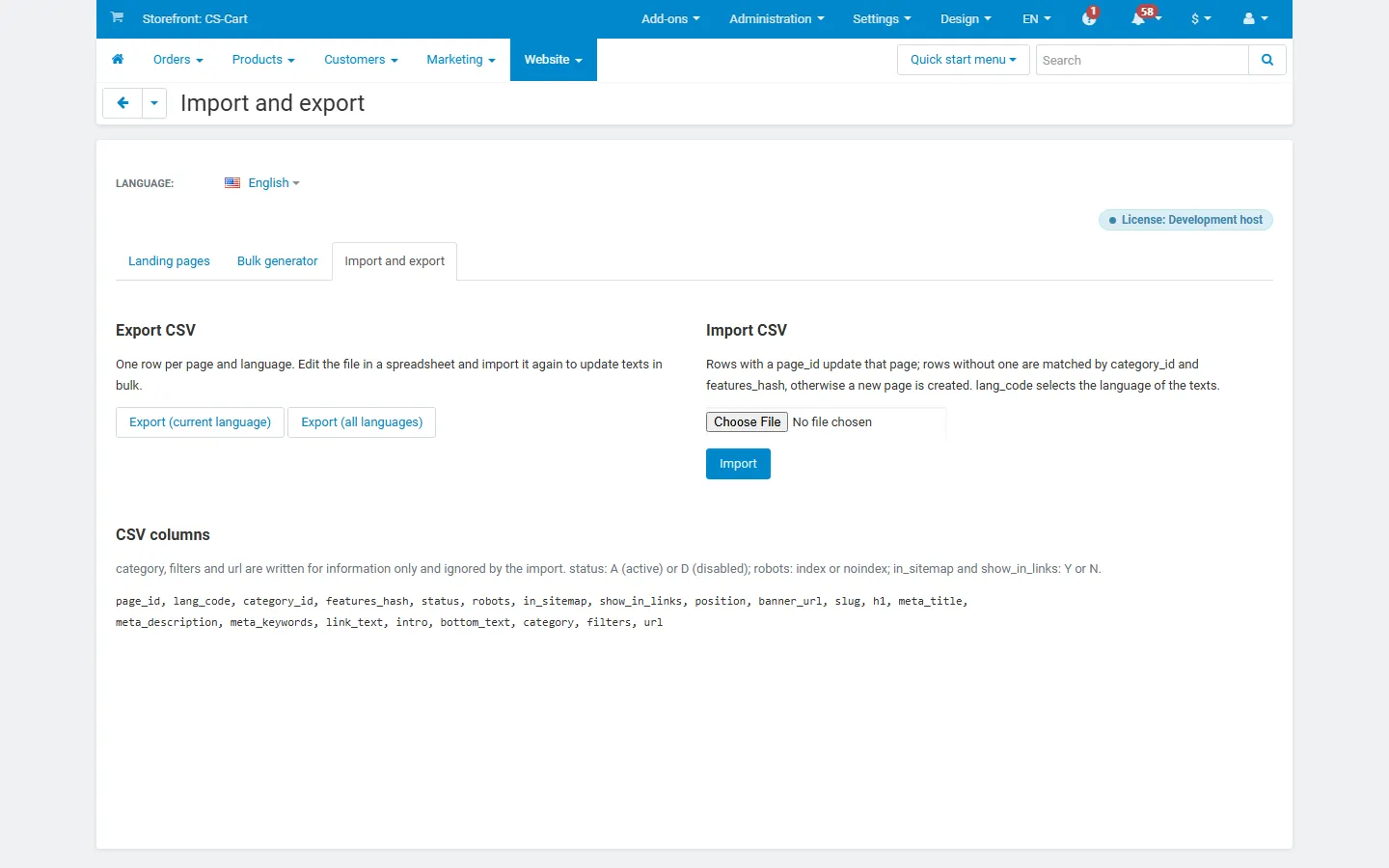1389x868 pixels.
Task: Click the No file chosen text
Action: (x=832, y=422)
